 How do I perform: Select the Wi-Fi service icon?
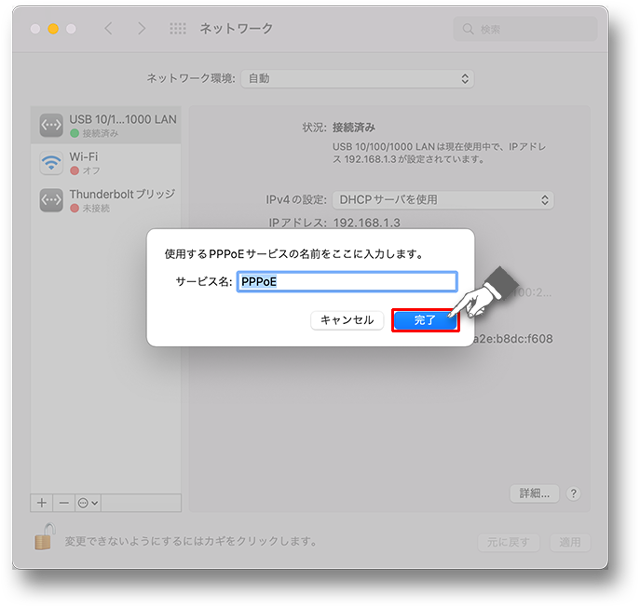tap(51, 163)
